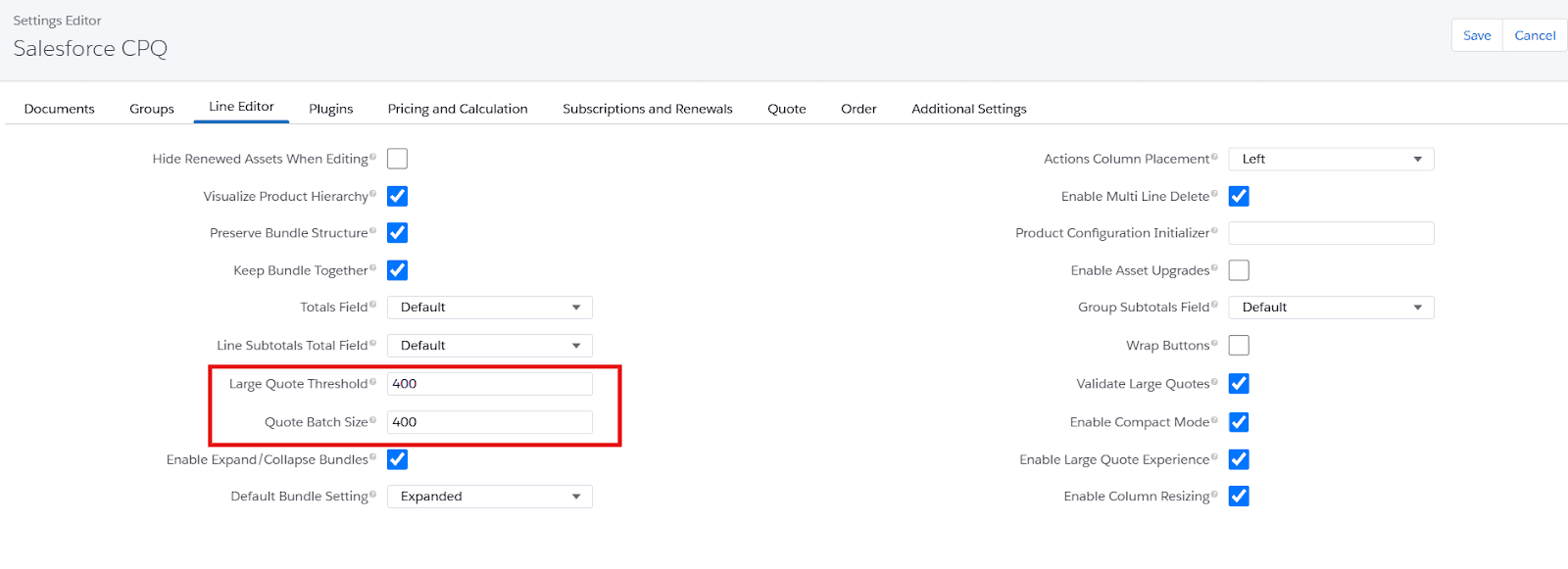
Task: Toggle Enable Expand/Collapse Bundles checkbox
Action: point(397,459)
